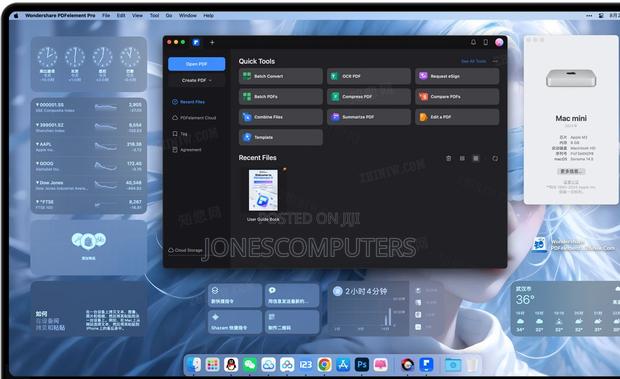Screen dimensions: 620x379
Task: Click the notification bell icon
Action: pos(473,42)
